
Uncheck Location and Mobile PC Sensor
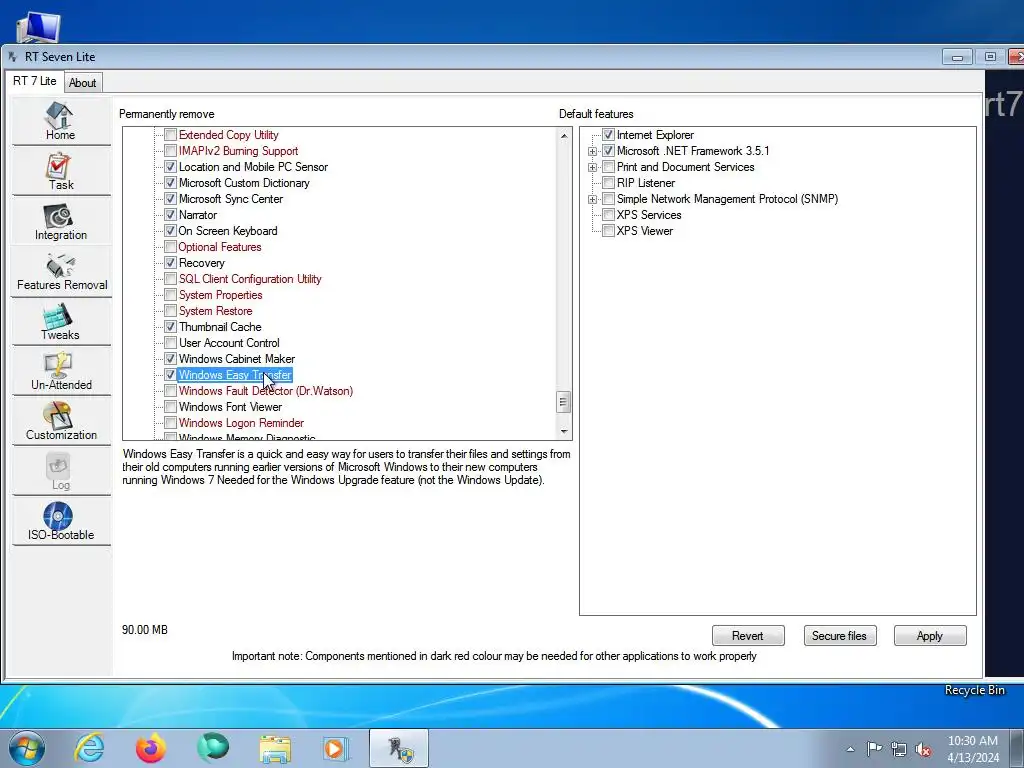click(170, 167)
